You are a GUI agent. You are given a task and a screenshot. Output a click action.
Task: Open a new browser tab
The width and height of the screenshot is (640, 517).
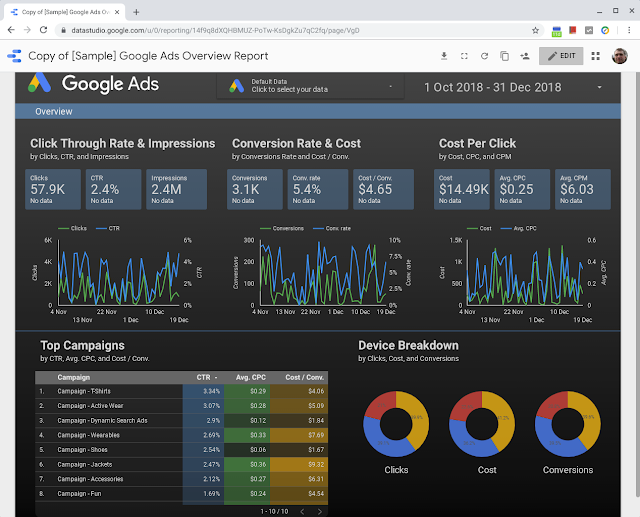click(x=136, y=12)
